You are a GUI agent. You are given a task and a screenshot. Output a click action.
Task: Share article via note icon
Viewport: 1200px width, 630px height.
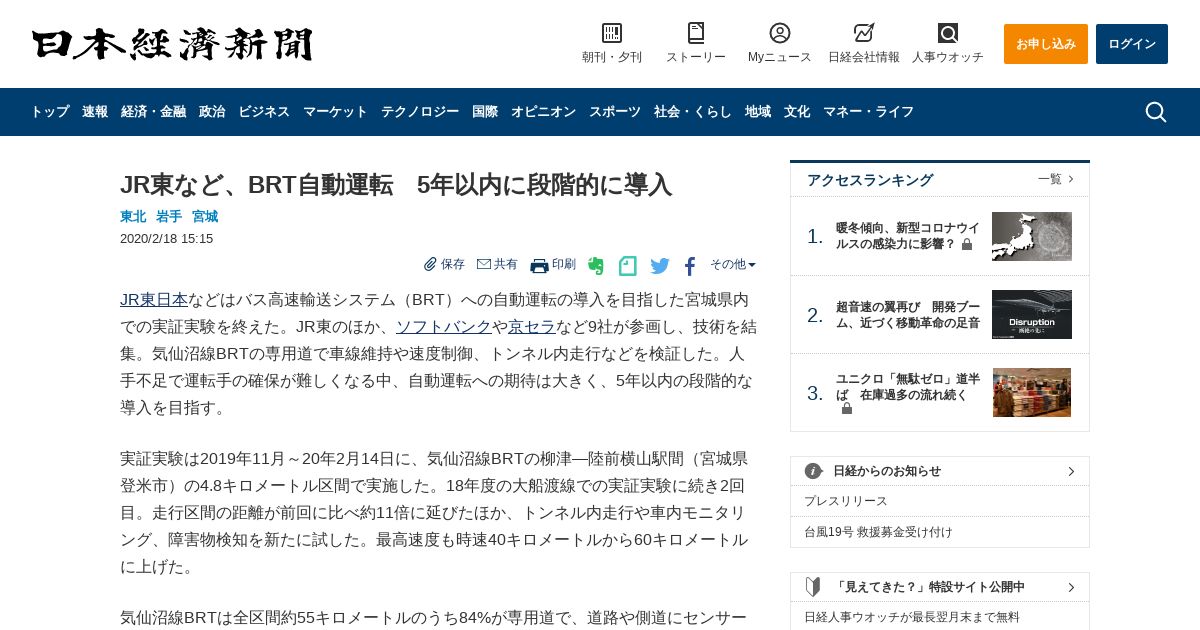click(627, 266)
